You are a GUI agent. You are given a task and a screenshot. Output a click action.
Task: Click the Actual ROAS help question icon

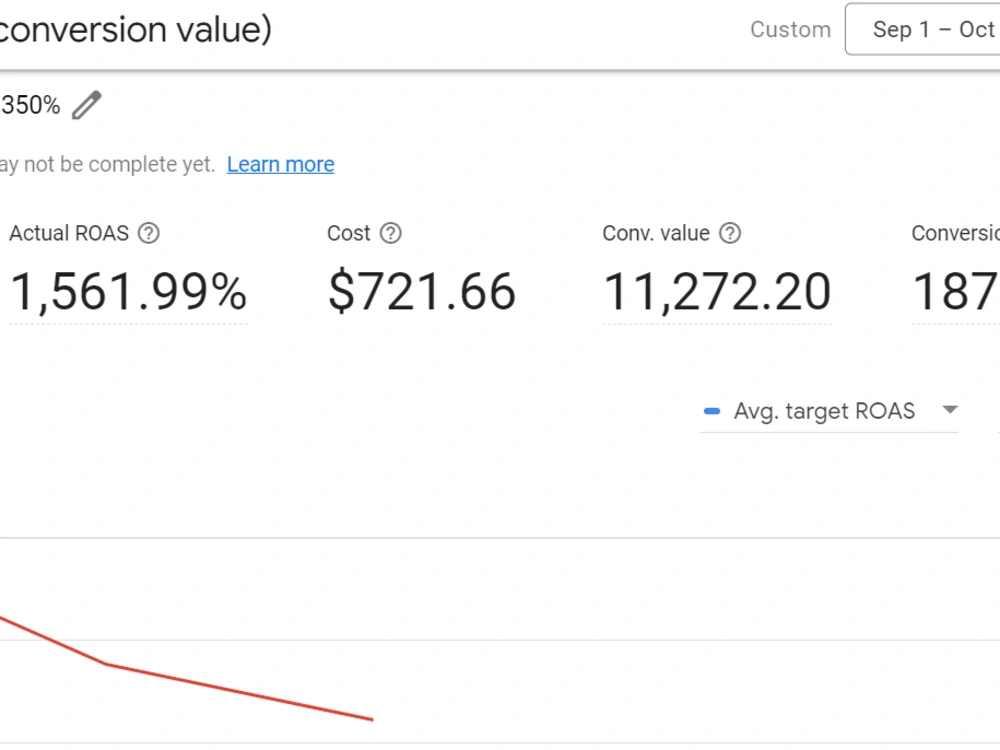149,233
